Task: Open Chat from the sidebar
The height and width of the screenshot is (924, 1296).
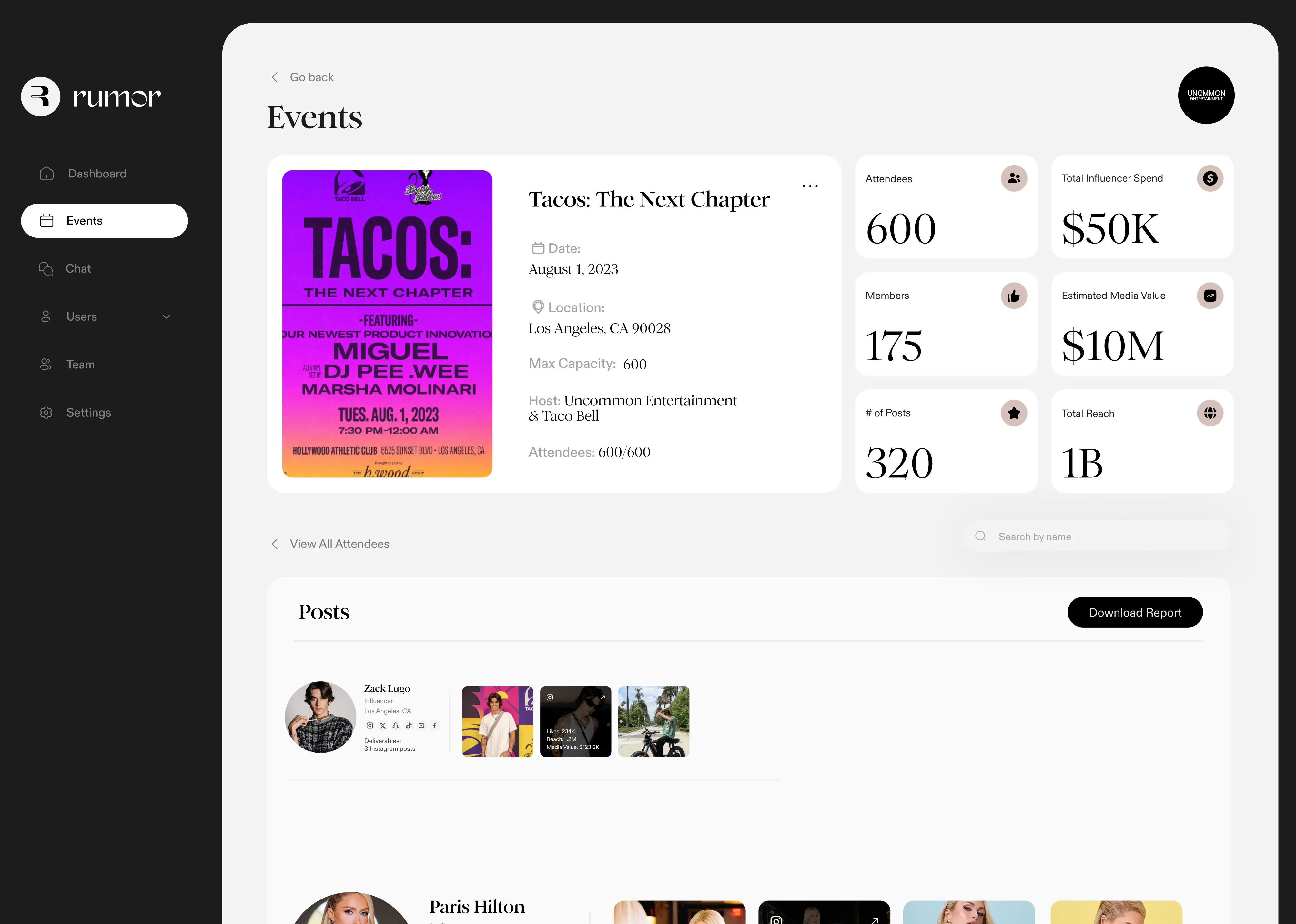Action: coord(65,268)
